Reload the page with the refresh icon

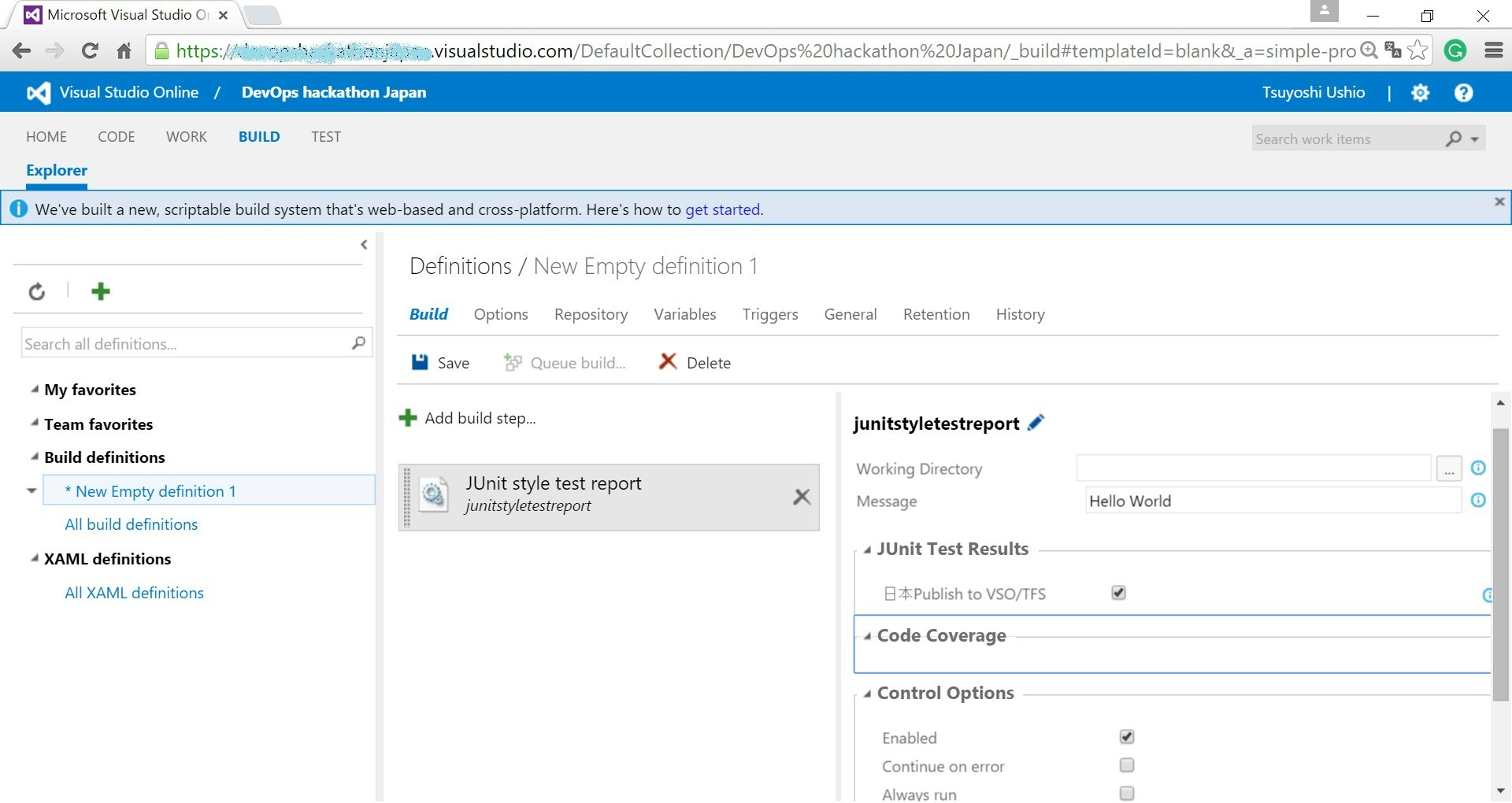coord(90,51)
